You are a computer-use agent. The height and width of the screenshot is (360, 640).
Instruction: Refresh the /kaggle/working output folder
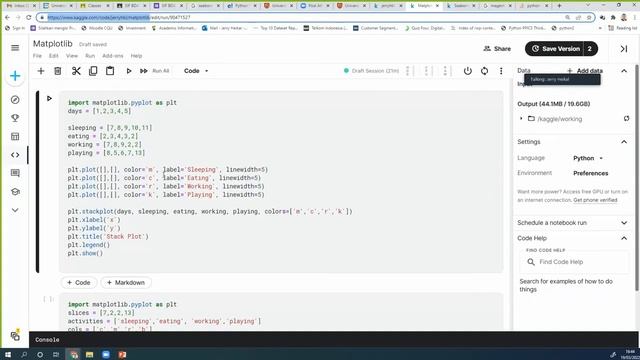coord(627,119)
